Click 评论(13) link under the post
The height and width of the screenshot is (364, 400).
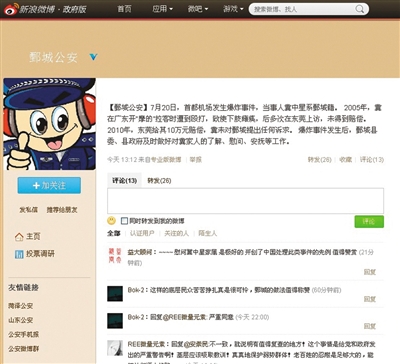(372, 160)
